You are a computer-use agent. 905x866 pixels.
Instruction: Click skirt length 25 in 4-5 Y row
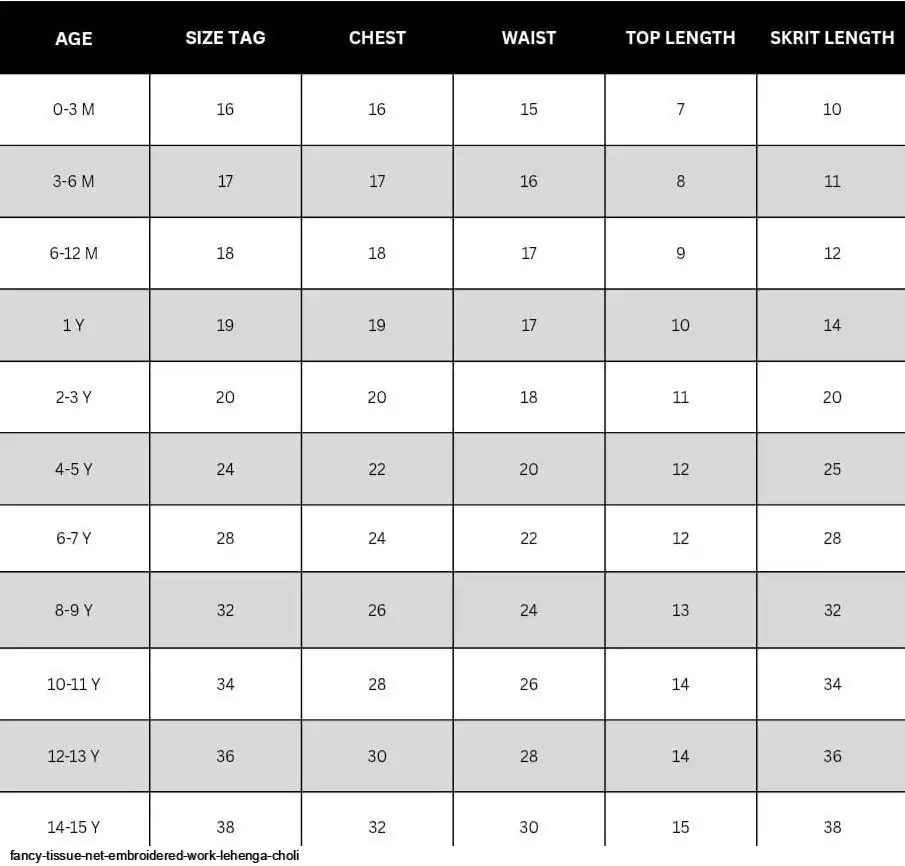coord(832,469)
